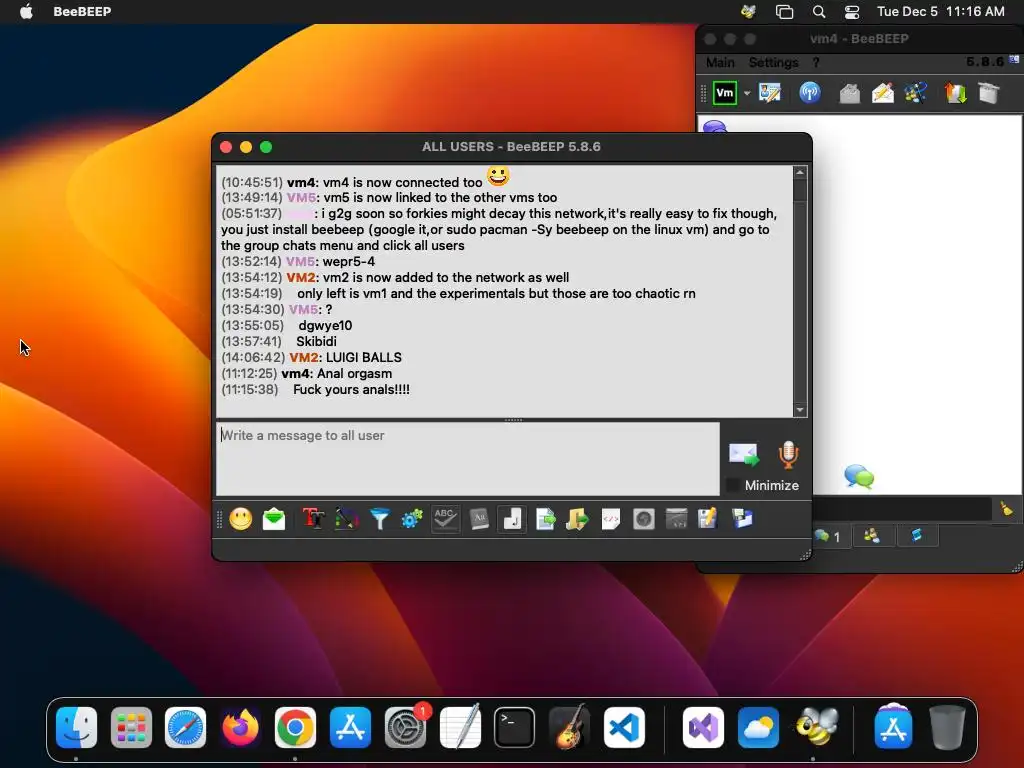Image resolution: width=1024 pixels, height=768 pixels.
Task: Open the blue funnel message filter
Action: point(379,519)
